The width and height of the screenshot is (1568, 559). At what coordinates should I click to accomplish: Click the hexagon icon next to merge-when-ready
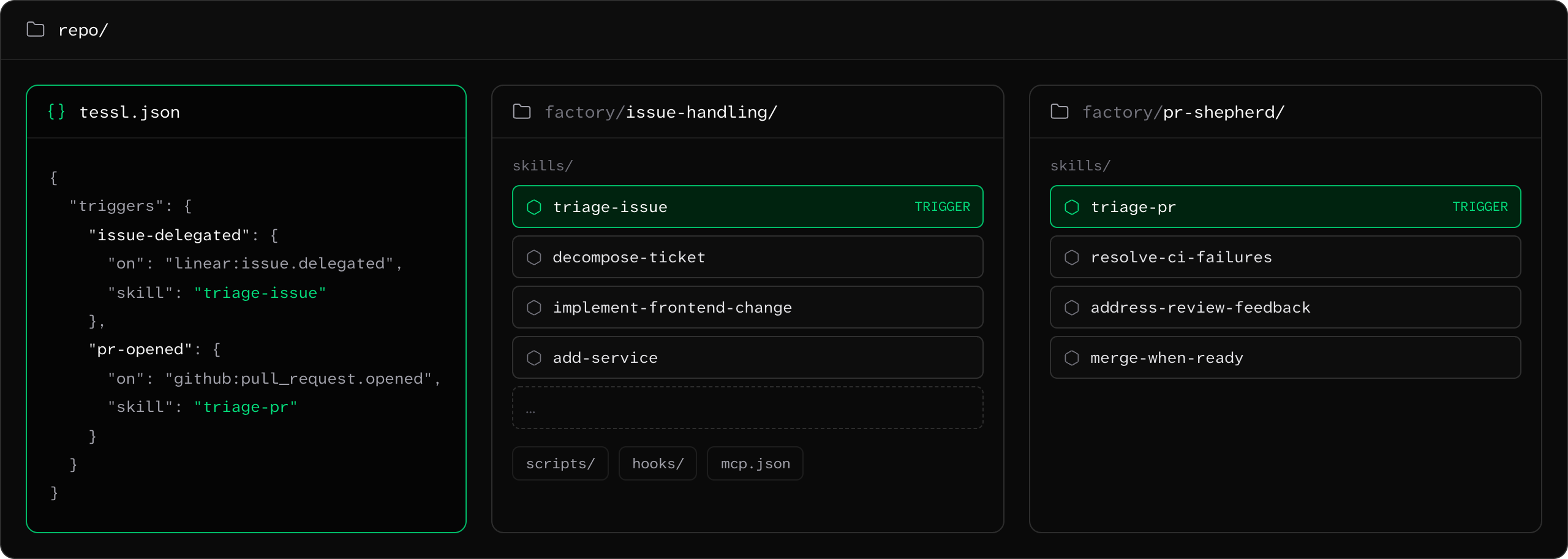click(1072, 358)
